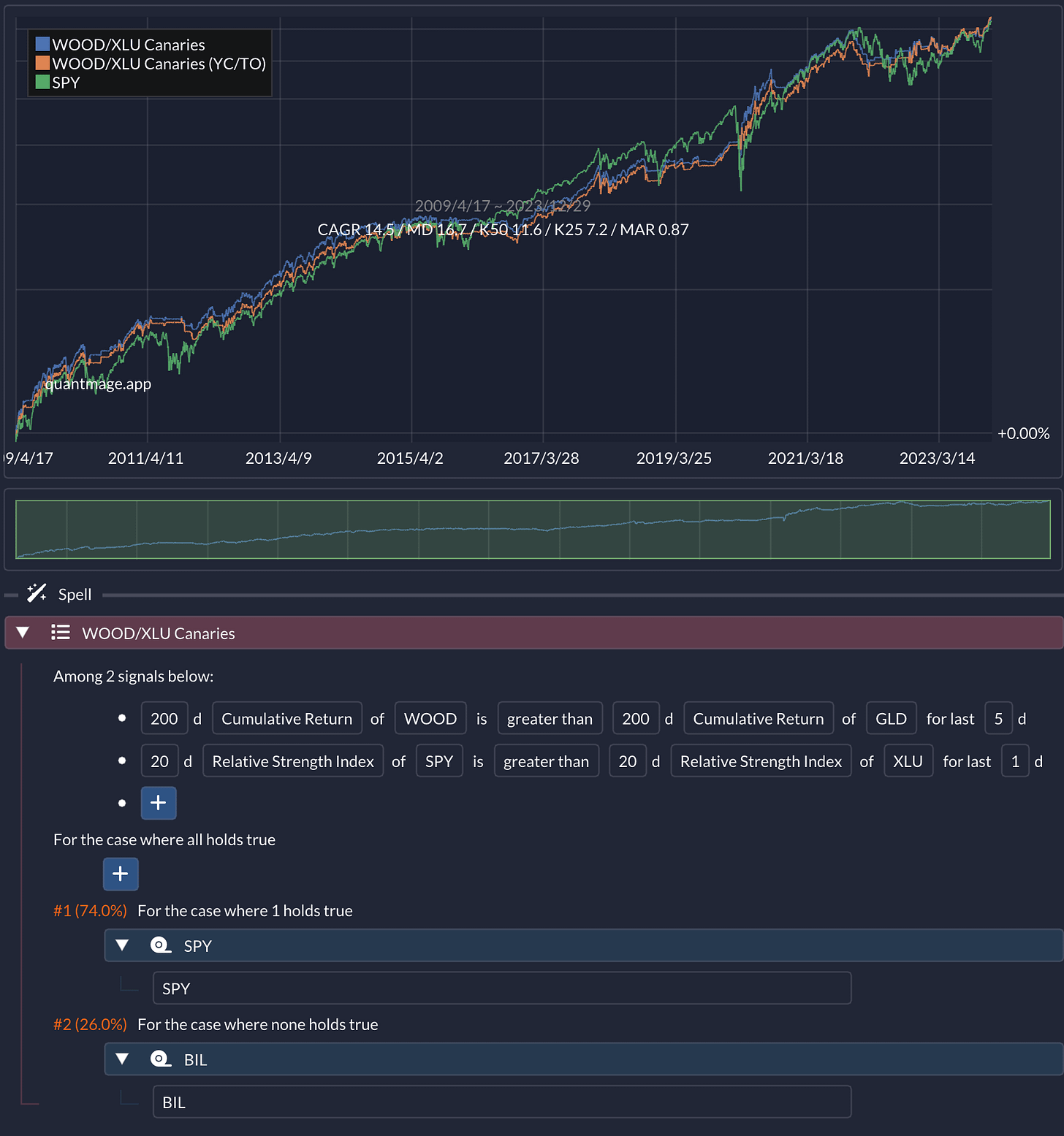Edit the 'for last 1 d' value
Viewport: 1064px width, 1136px height.
[1015, 761]
